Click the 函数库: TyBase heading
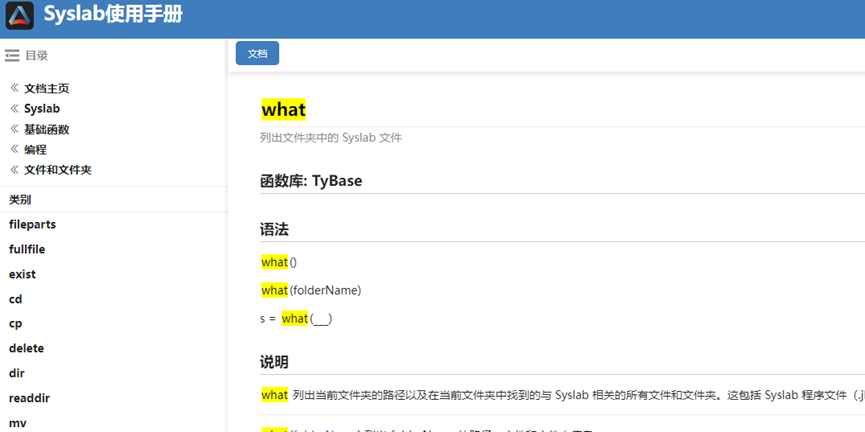The height and width of the screenshot is (432, 865). click(311, 180)
